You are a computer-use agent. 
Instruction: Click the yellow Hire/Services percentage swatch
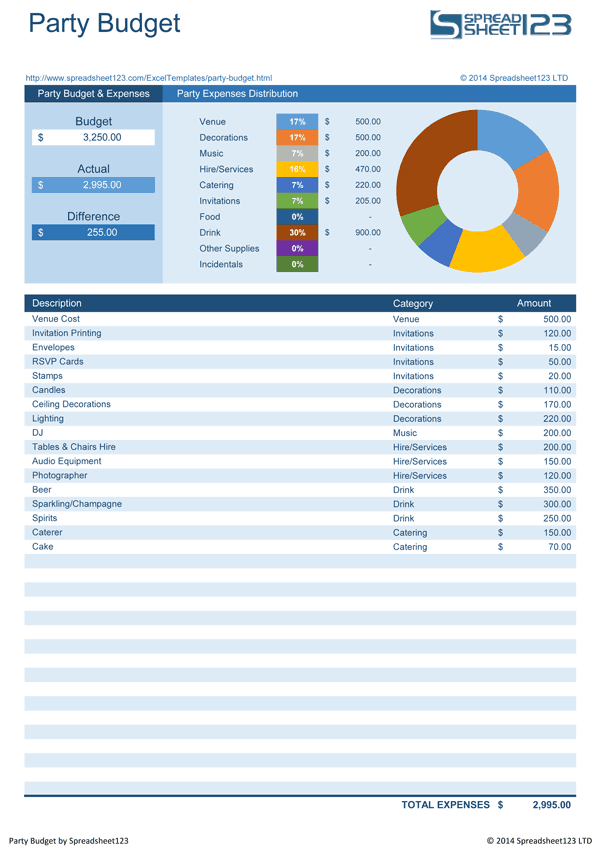click(297, 169)
